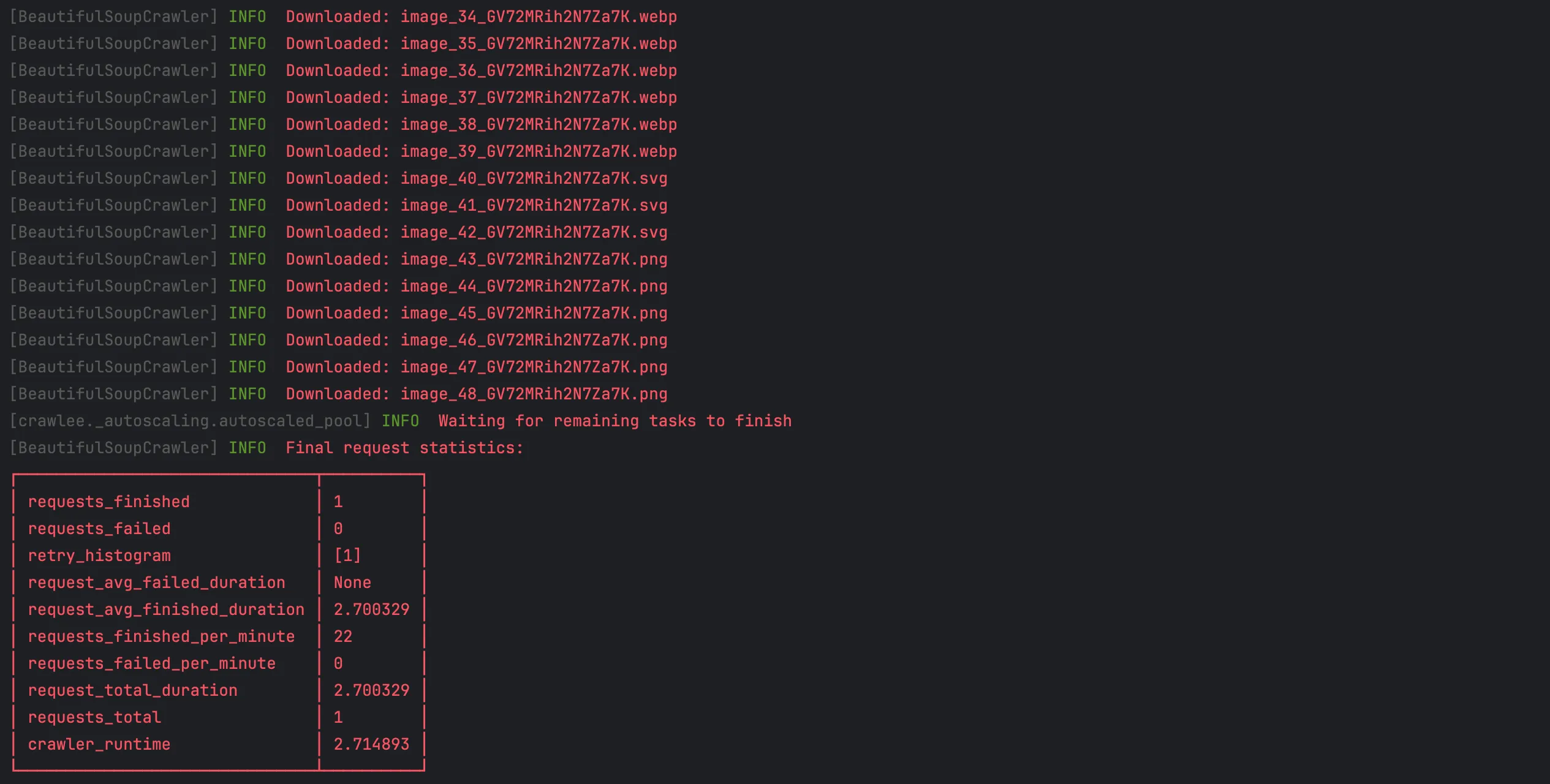Click the requests_finished_per_minute label
Screen dimensions: 1550x784
(x=161, y=636)
